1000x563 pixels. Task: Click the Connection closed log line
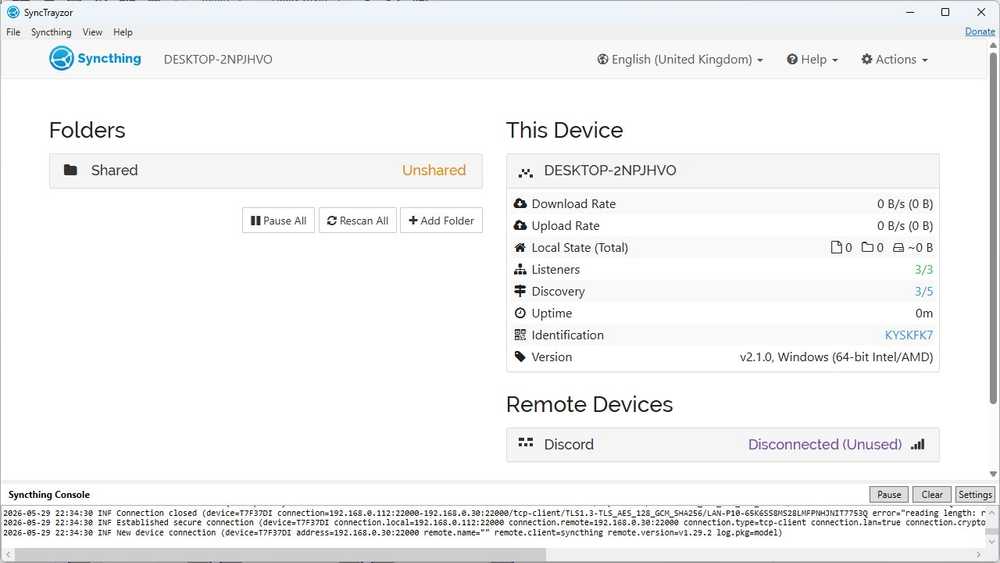[x=495, y=513]
